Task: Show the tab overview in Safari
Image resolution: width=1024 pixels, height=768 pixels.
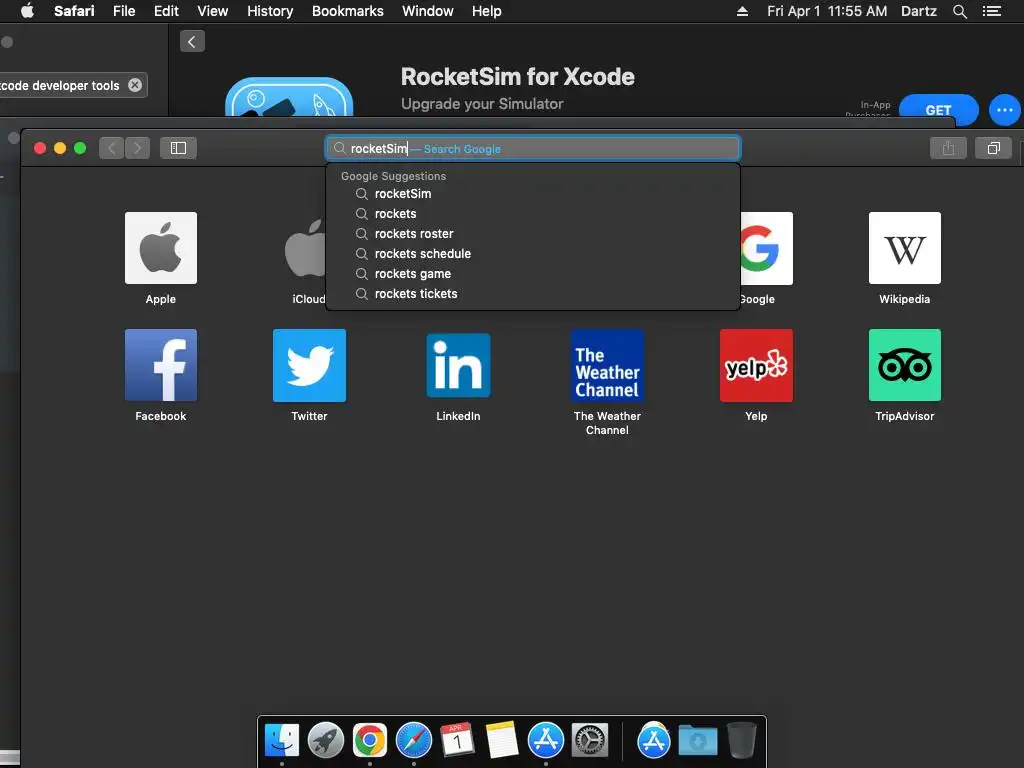Action: [x=993, y=148]
